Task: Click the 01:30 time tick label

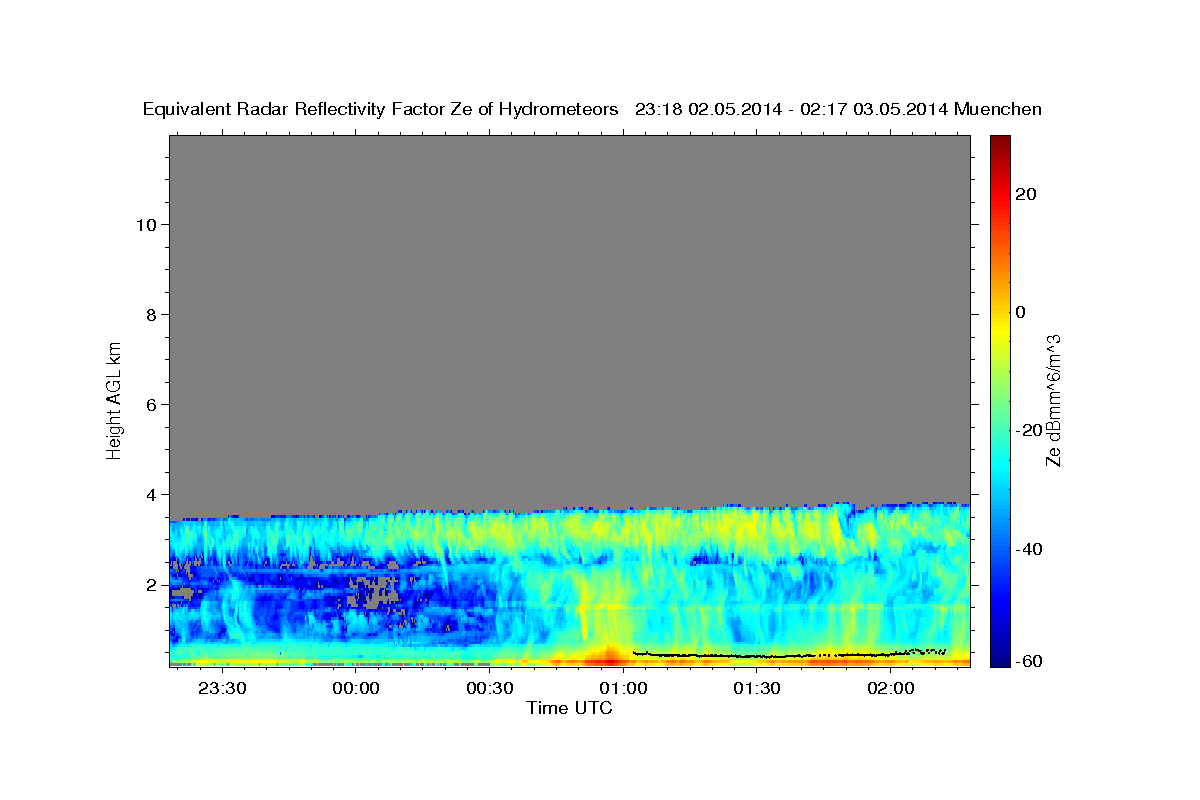Action: (x=757, y=689)
